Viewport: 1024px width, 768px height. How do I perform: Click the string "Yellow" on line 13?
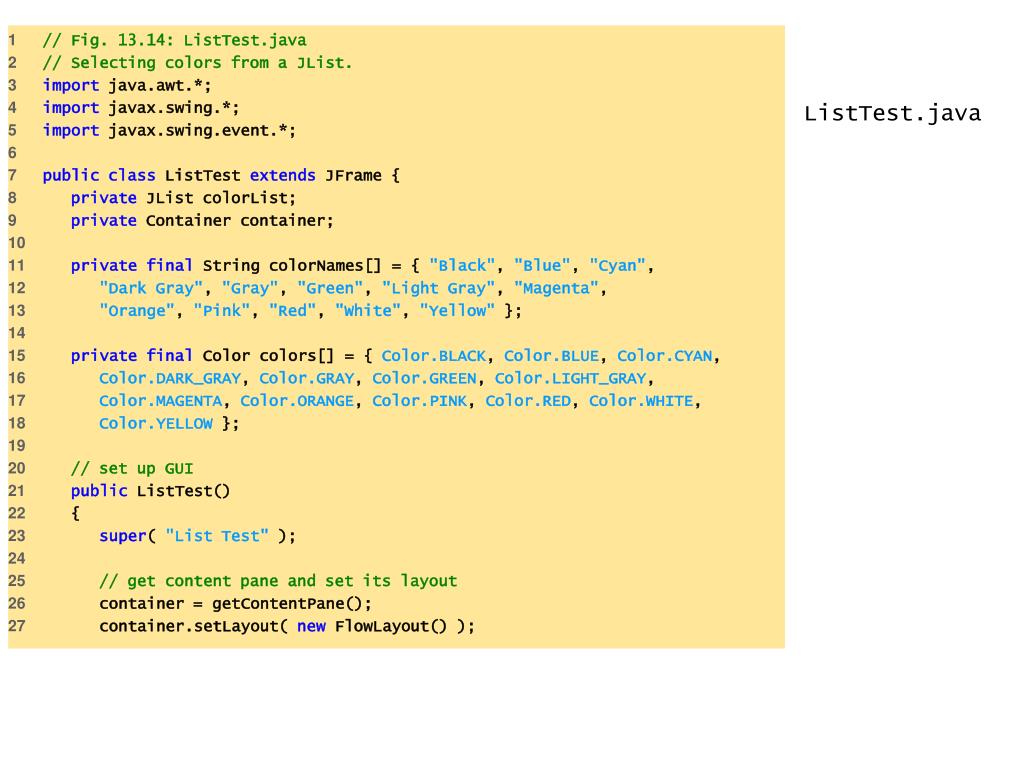(457, 311)
